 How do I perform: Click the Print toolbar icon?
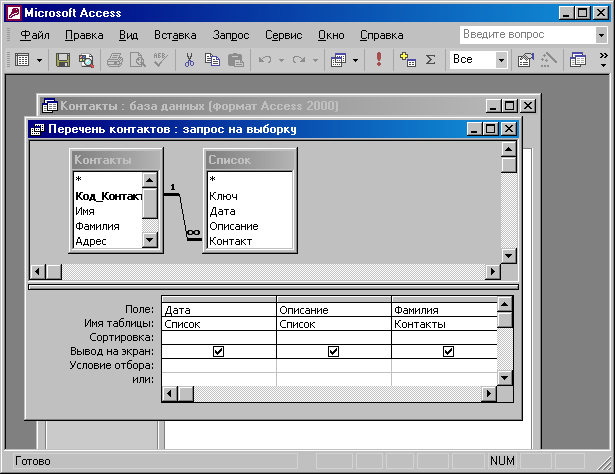115,60
